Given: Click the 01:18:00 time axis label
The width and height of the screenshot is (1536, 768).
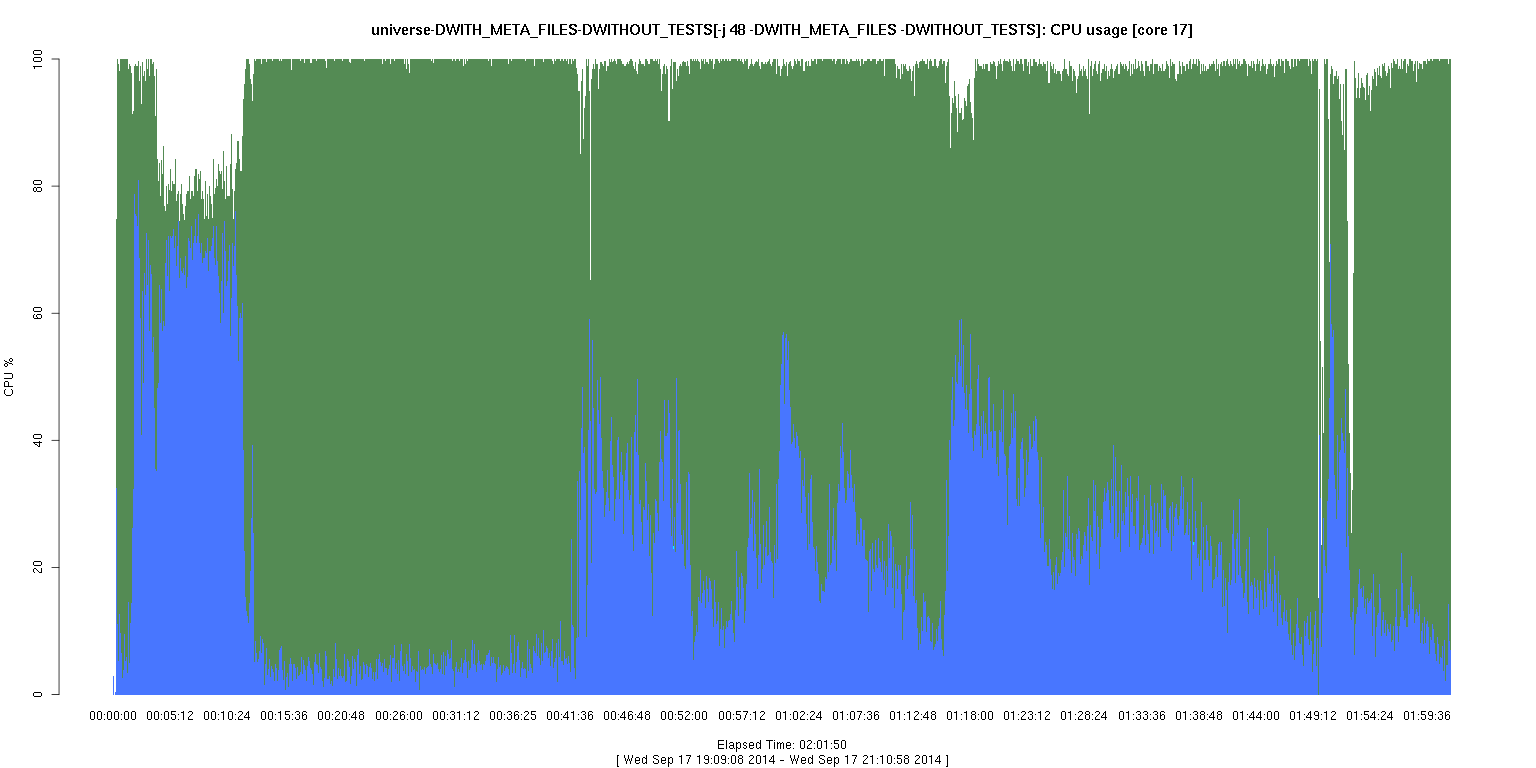Looking at the screenshot, I should point(970,716).
